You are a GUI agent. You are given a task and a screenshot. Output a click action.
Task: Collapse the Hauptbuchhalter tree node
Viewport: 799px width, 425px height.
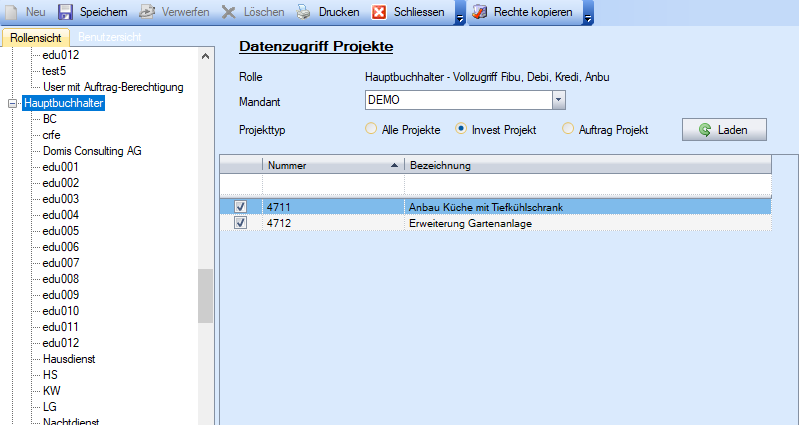(x=13, y=103)
